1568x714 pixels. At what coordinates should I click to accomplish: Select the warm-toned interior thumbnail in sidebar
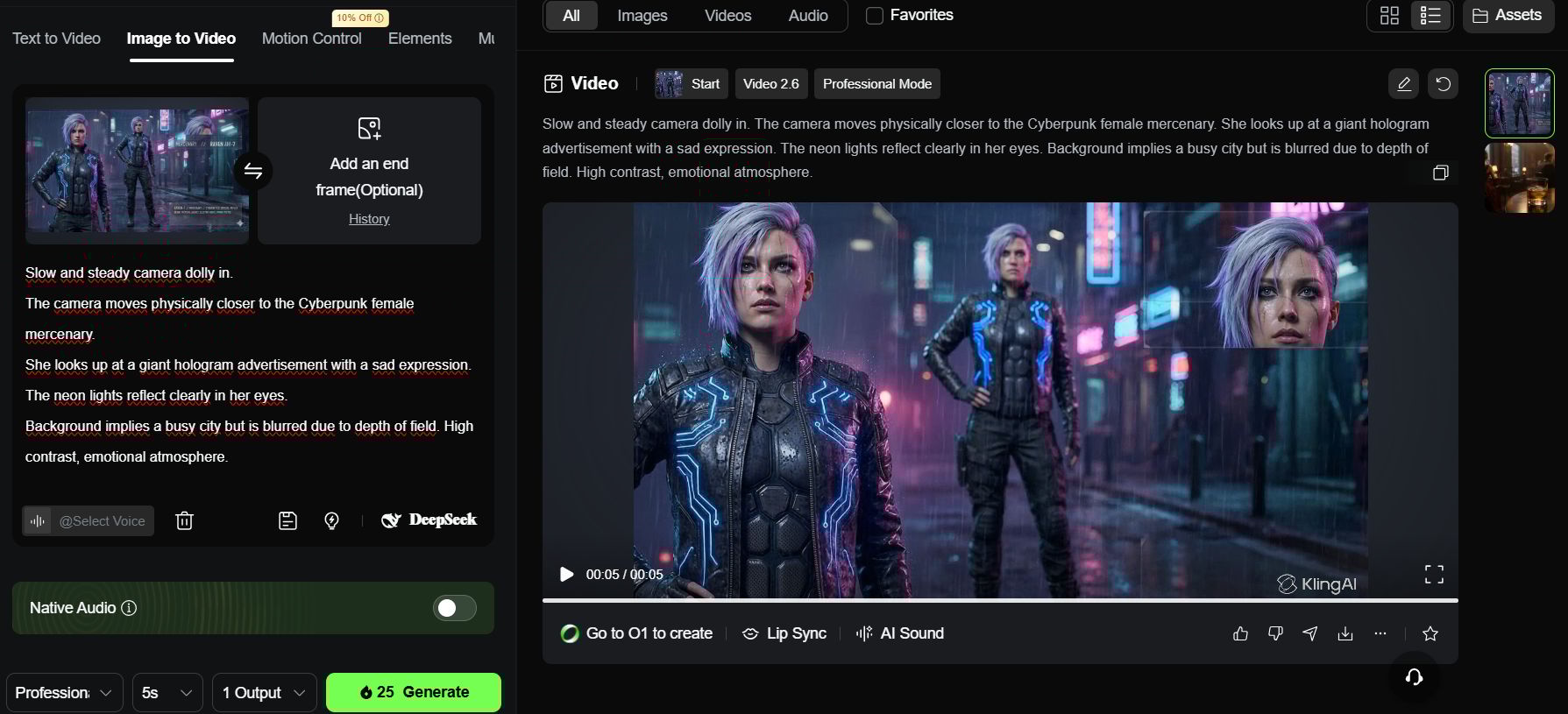pos(1520,178)
